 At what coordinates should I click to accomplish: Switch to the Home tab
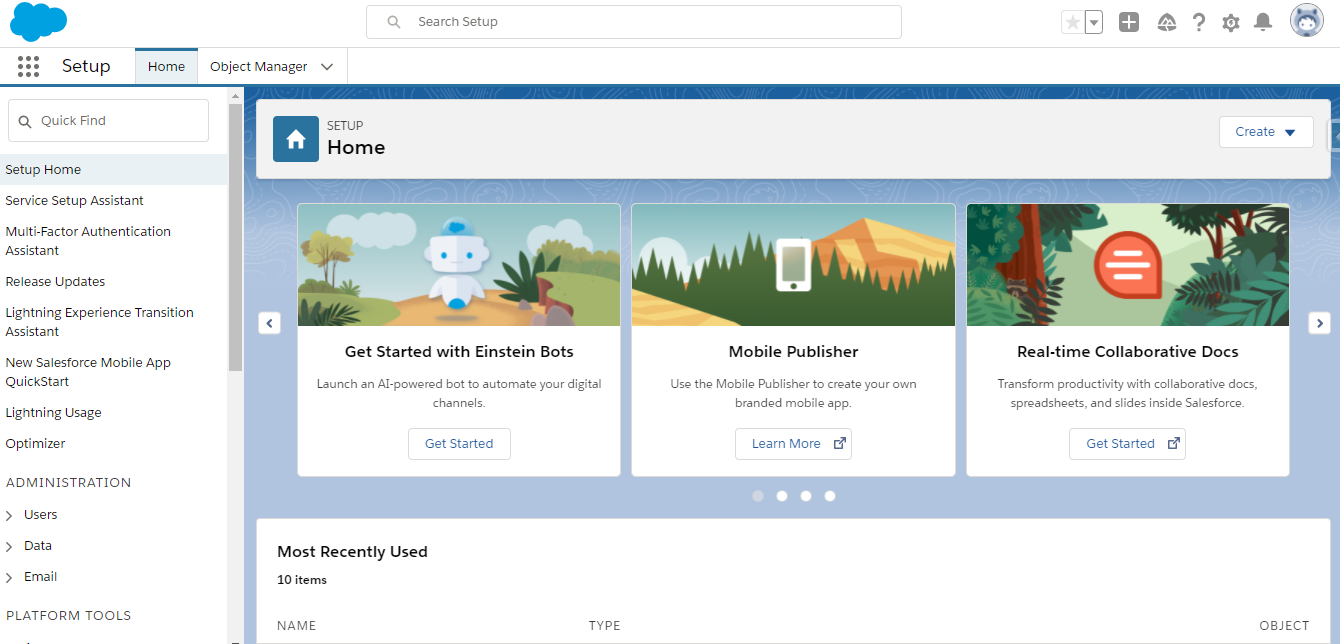click(x=166, y=66)
